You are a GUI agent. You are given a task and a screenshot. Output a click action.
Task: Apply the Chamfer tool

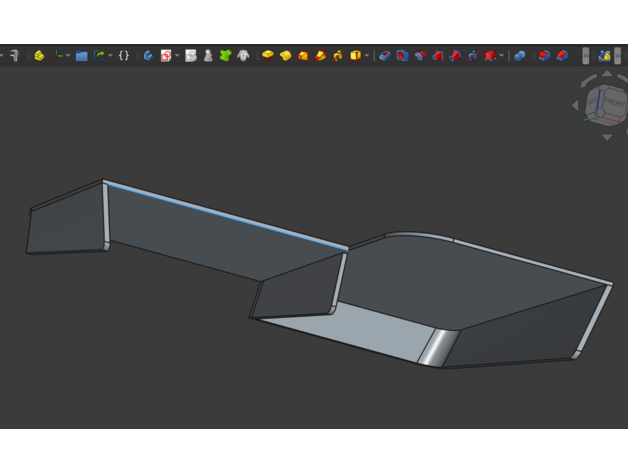(x=562, y=56)
